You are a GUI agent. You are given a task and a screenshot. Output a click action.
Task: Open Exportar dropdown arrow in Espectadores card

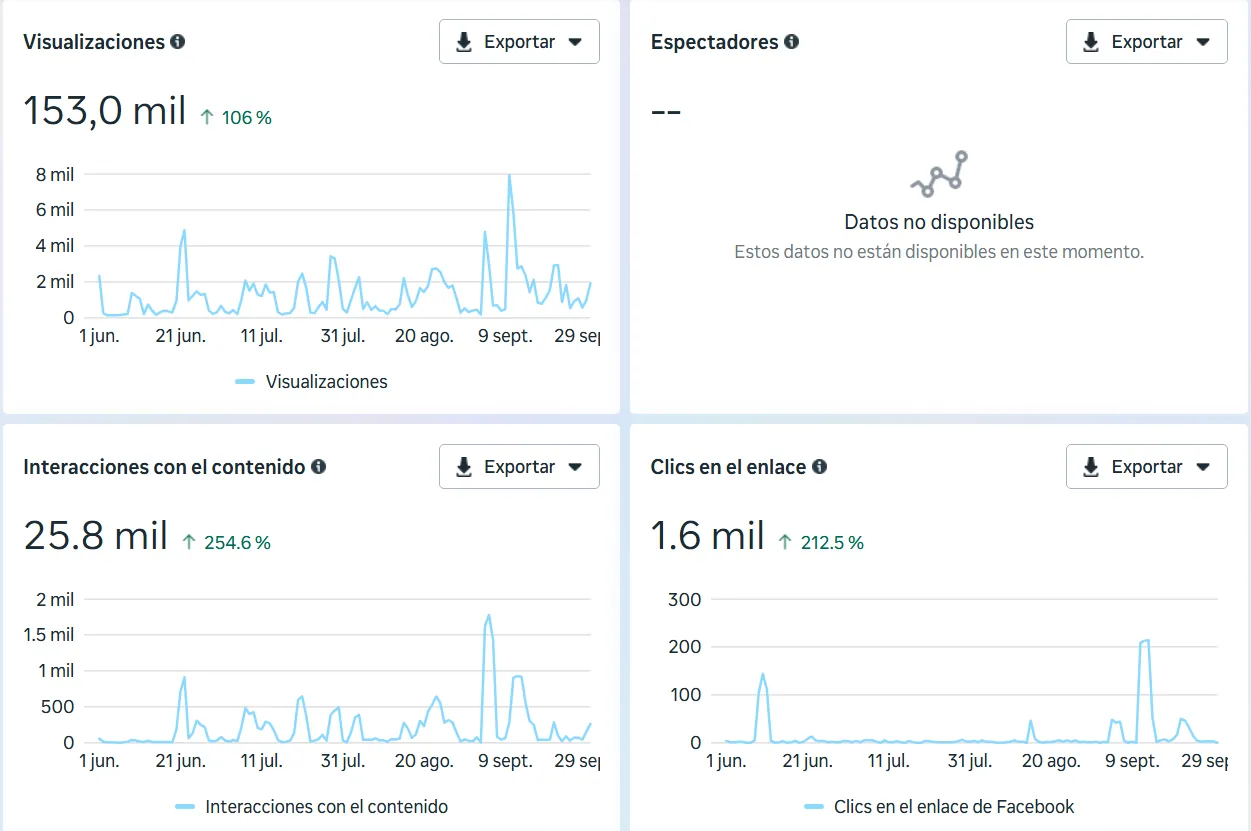(x=1203, y=42)
